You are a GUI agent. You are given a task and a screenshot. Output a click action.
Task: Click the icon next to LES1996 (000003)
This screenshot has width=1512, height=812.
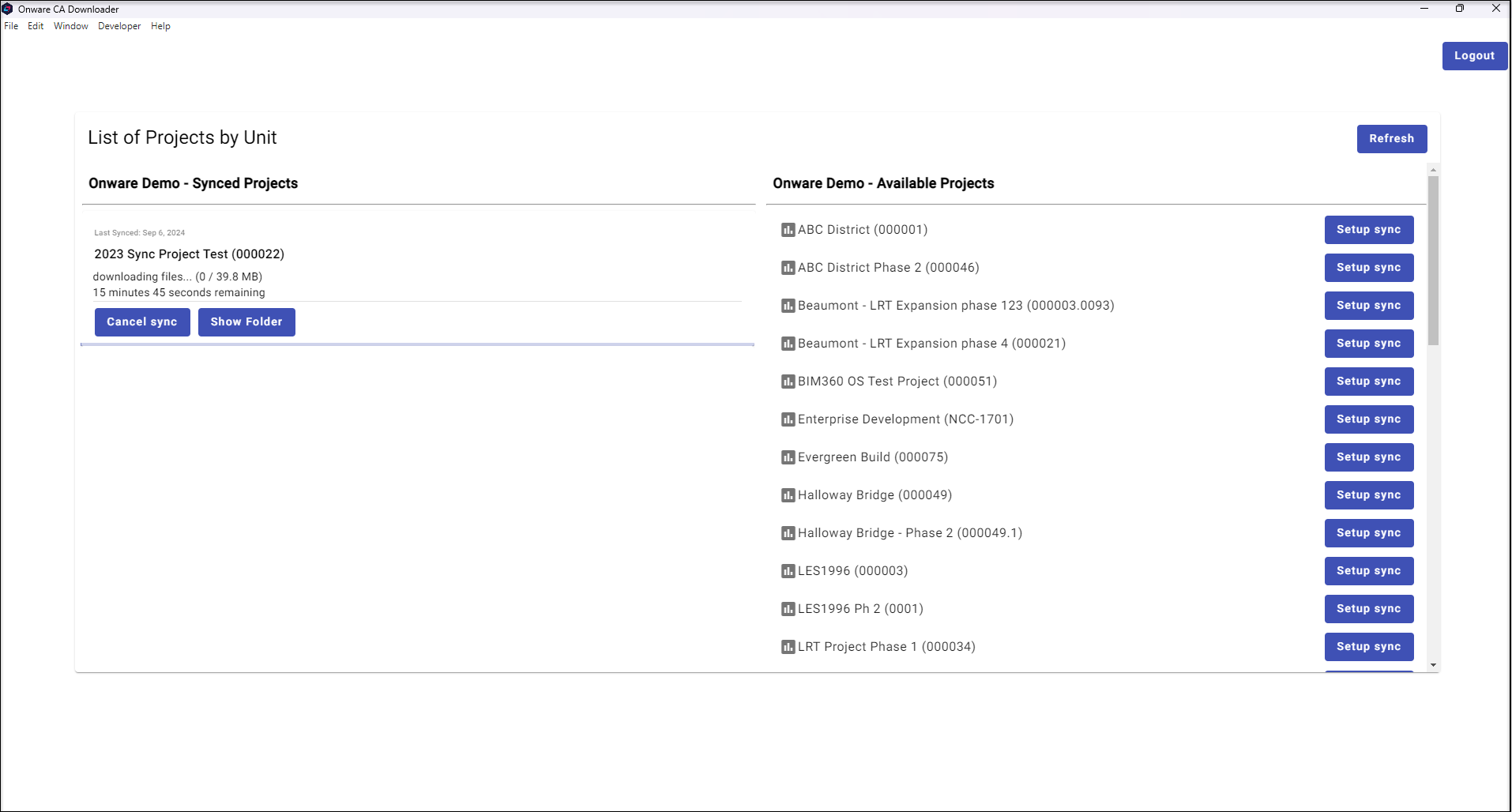[788, 571]
